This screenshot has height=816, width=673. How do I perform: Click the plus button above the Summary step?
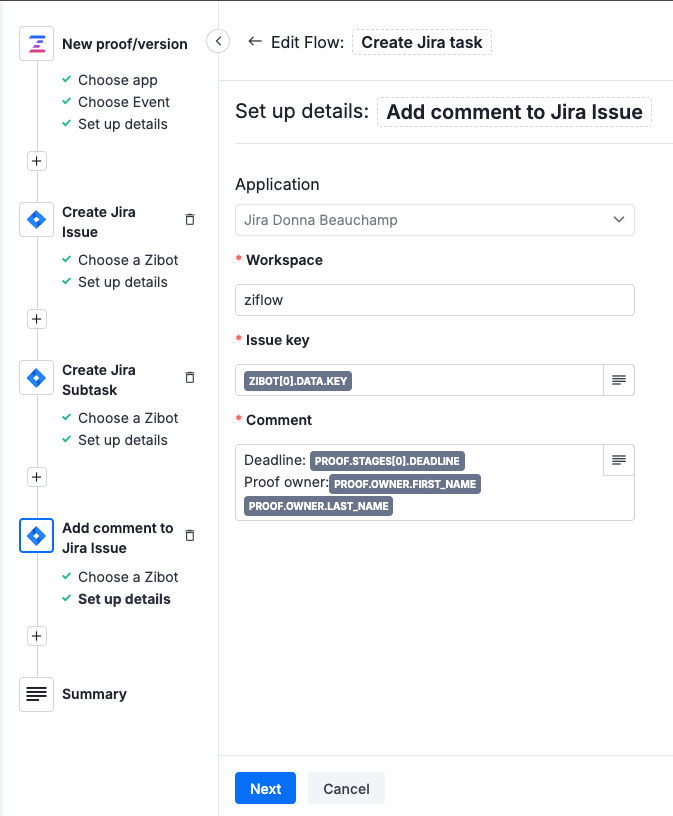[x=36, y=636]
